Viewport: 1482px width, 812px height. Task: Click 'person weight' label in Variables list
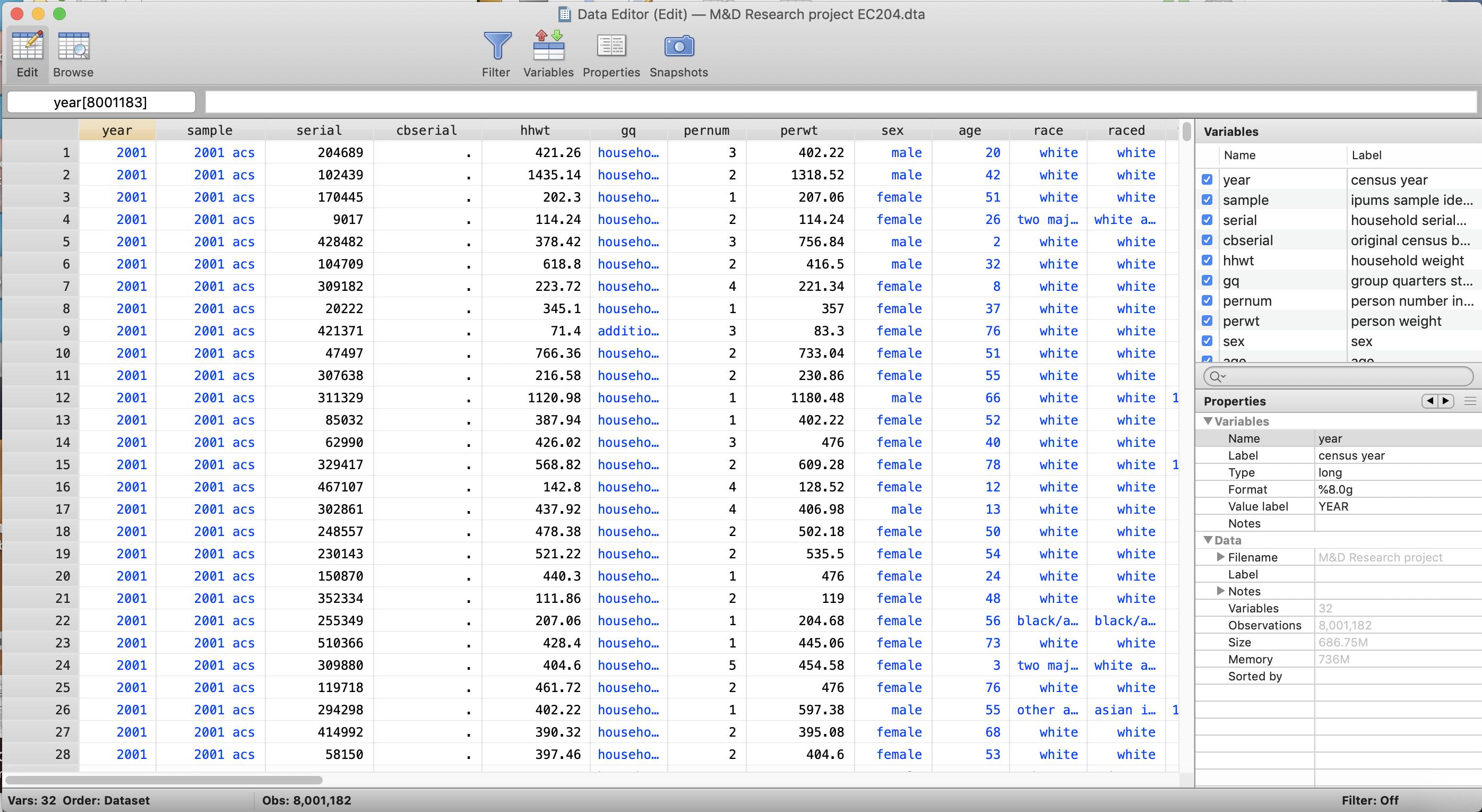(x=1395, y=321)
